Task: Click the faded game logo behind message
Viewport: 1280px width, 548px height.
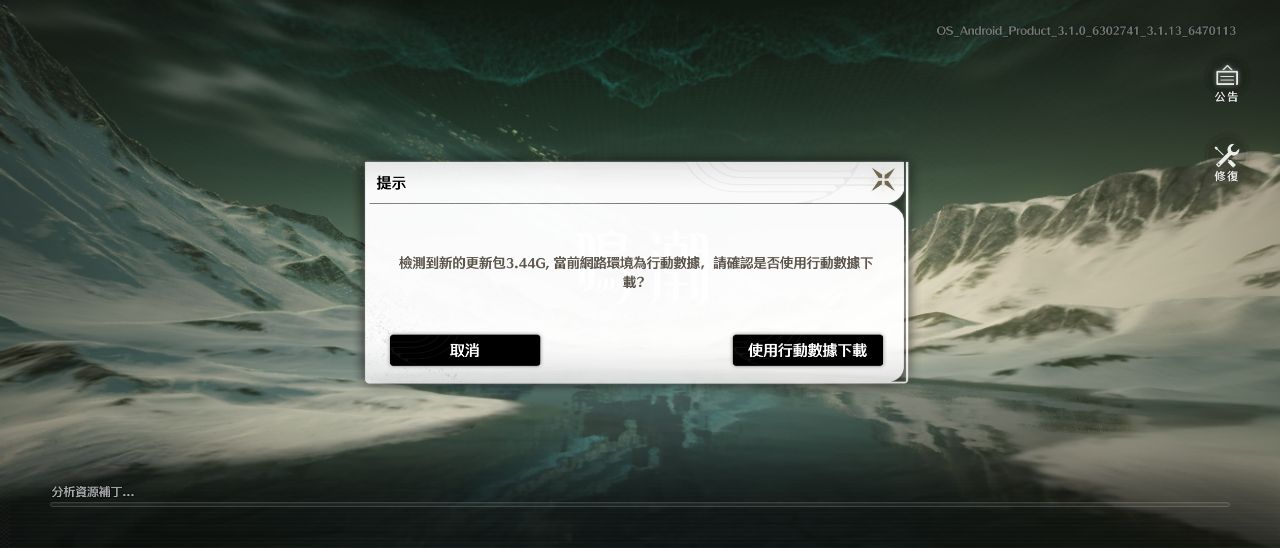Action: click(x=645, y=265)
